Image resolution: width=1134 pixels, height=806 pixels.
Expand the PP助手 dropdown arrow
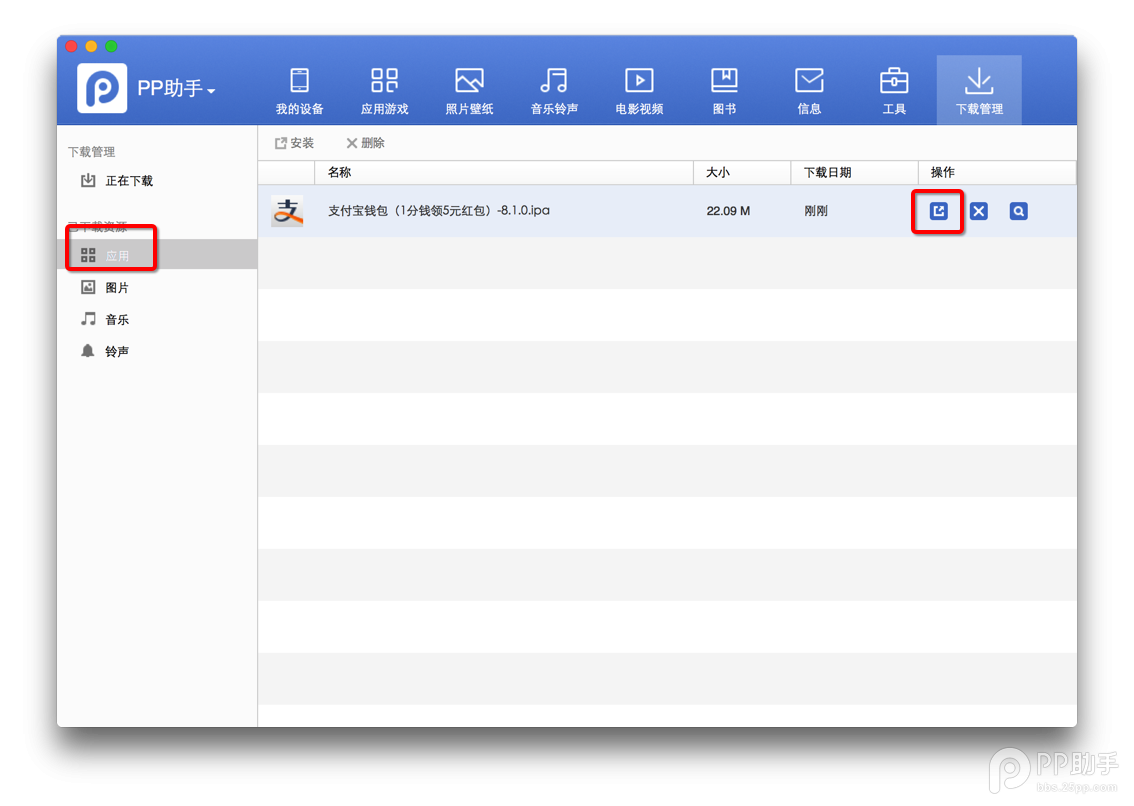tap(211, 91)
